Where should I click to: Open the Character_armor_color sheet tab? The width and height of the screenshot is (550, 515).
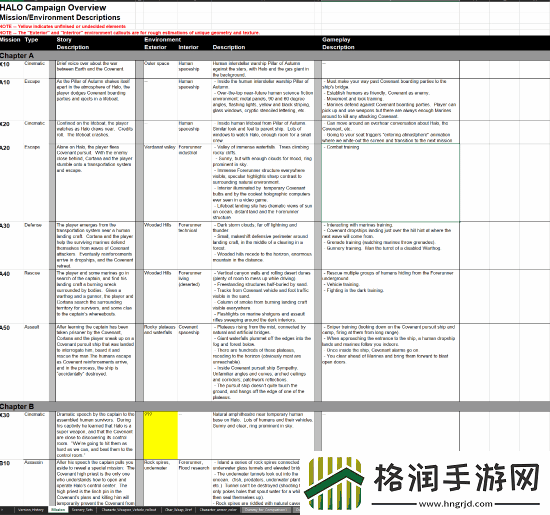[x=218, y=510]
